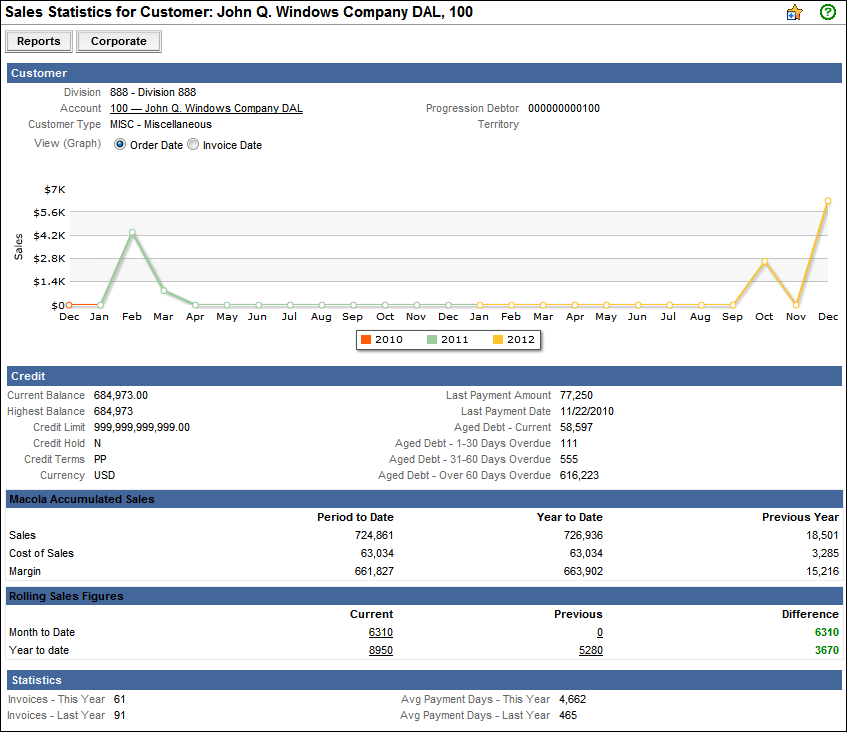Click the add to favorites star icon
847x732 pixels.
click(x=795, y=13)
